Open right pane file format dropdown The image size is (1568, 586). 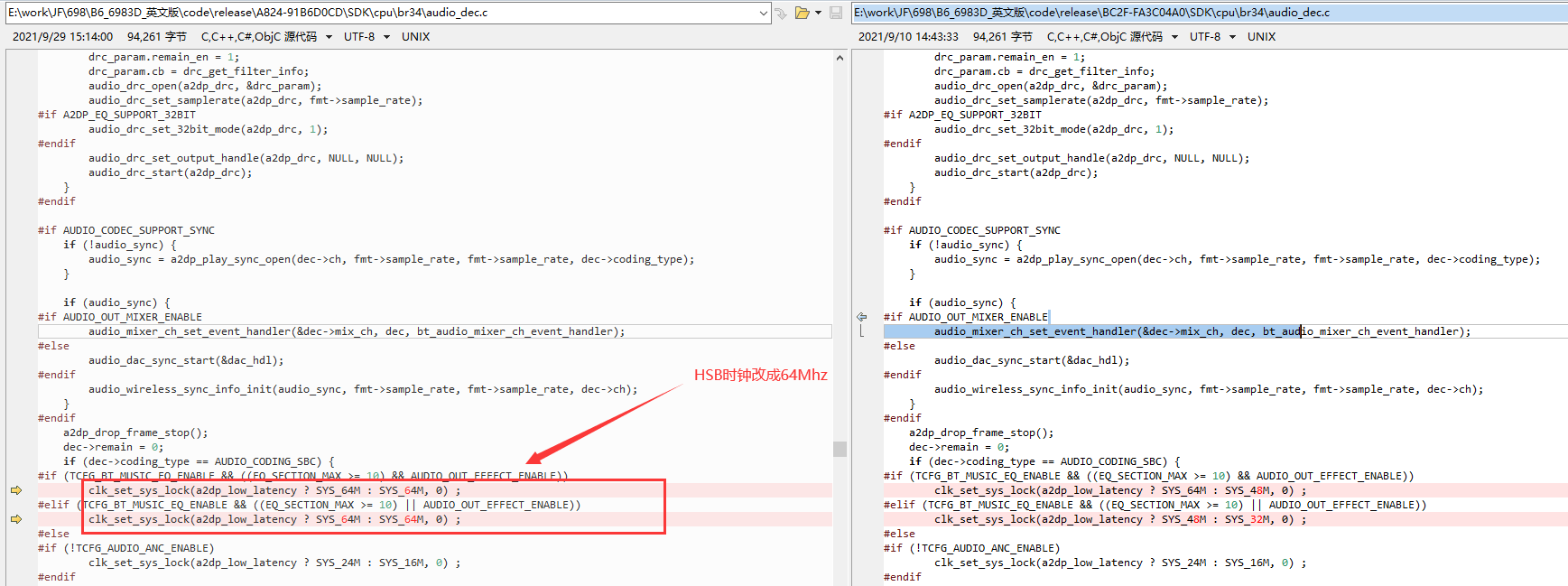click(x=1174, y=37)
